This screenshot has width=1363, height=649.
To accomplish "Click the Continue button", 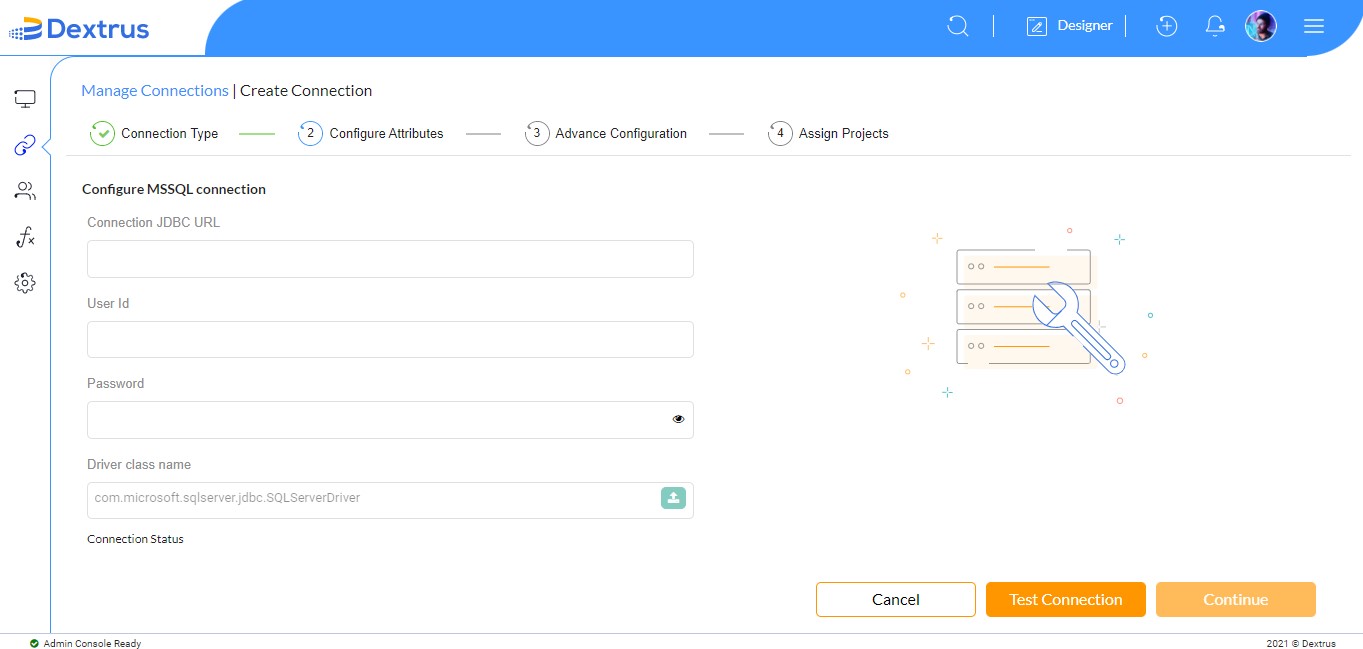I will pyautogui.click(x=1235, y=600).
